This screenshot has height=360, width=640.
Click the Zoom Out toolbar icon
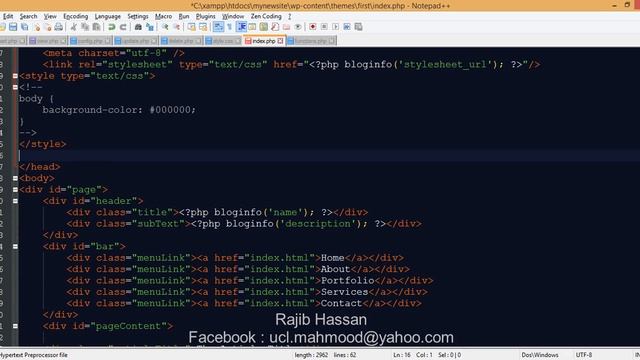coord(176,27)
